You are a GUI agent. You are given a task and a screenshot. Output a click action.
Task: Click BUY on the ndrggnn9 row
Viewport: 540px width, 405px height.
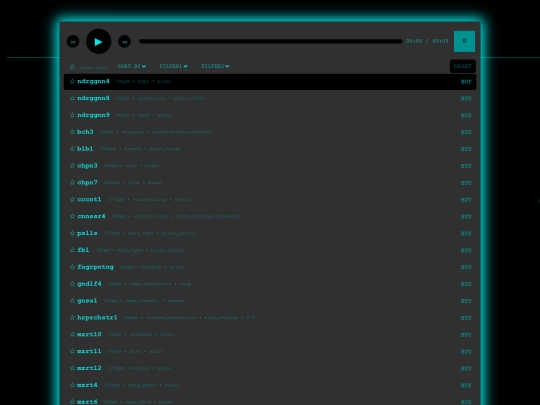[466, 116]
